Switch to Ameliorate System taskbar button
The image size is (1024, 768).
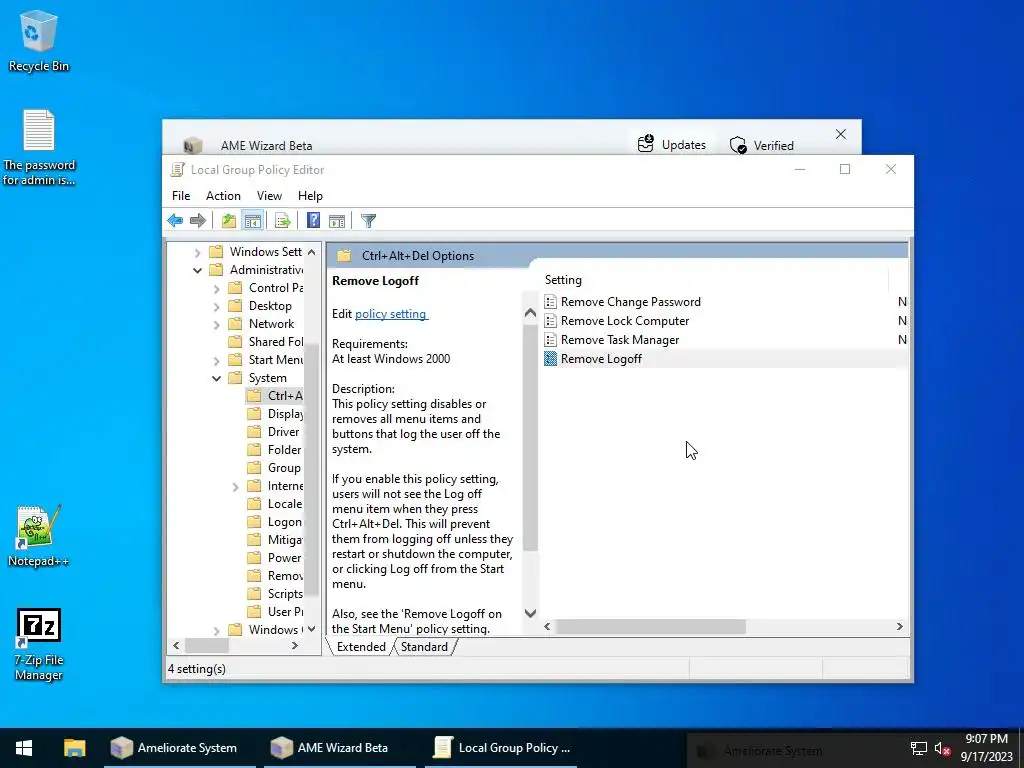(x=179, y=748)
